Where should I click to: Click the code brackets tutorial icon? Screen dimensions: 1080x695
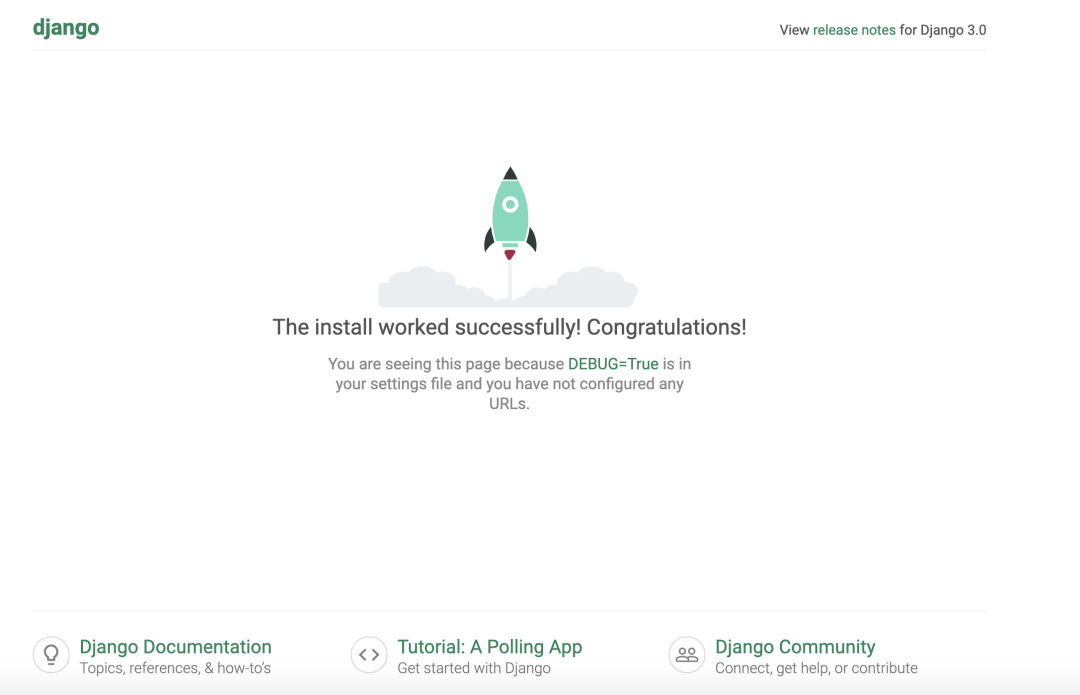[369, 655]
